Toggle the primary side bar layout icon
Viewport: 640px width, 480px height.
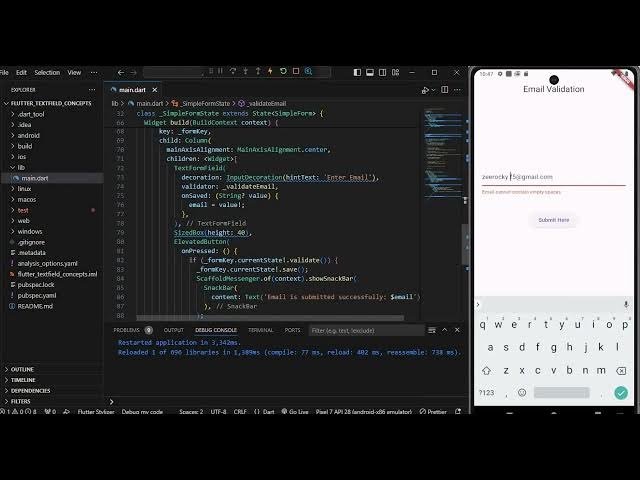(x=357, y=72)
